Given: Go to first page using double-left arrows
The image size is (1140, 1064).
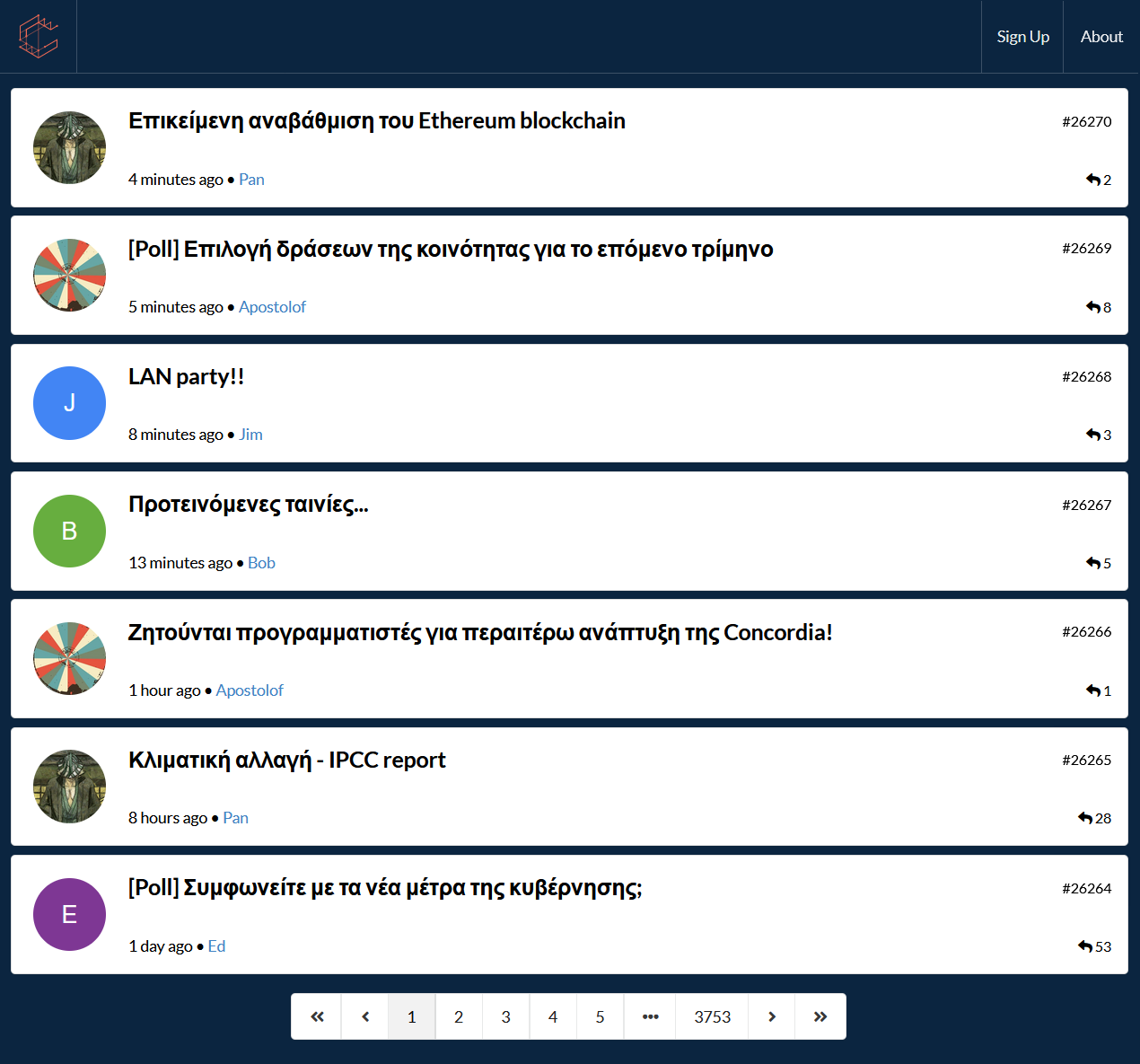Looking at the screenshot, I should (x=317, y=1016).
